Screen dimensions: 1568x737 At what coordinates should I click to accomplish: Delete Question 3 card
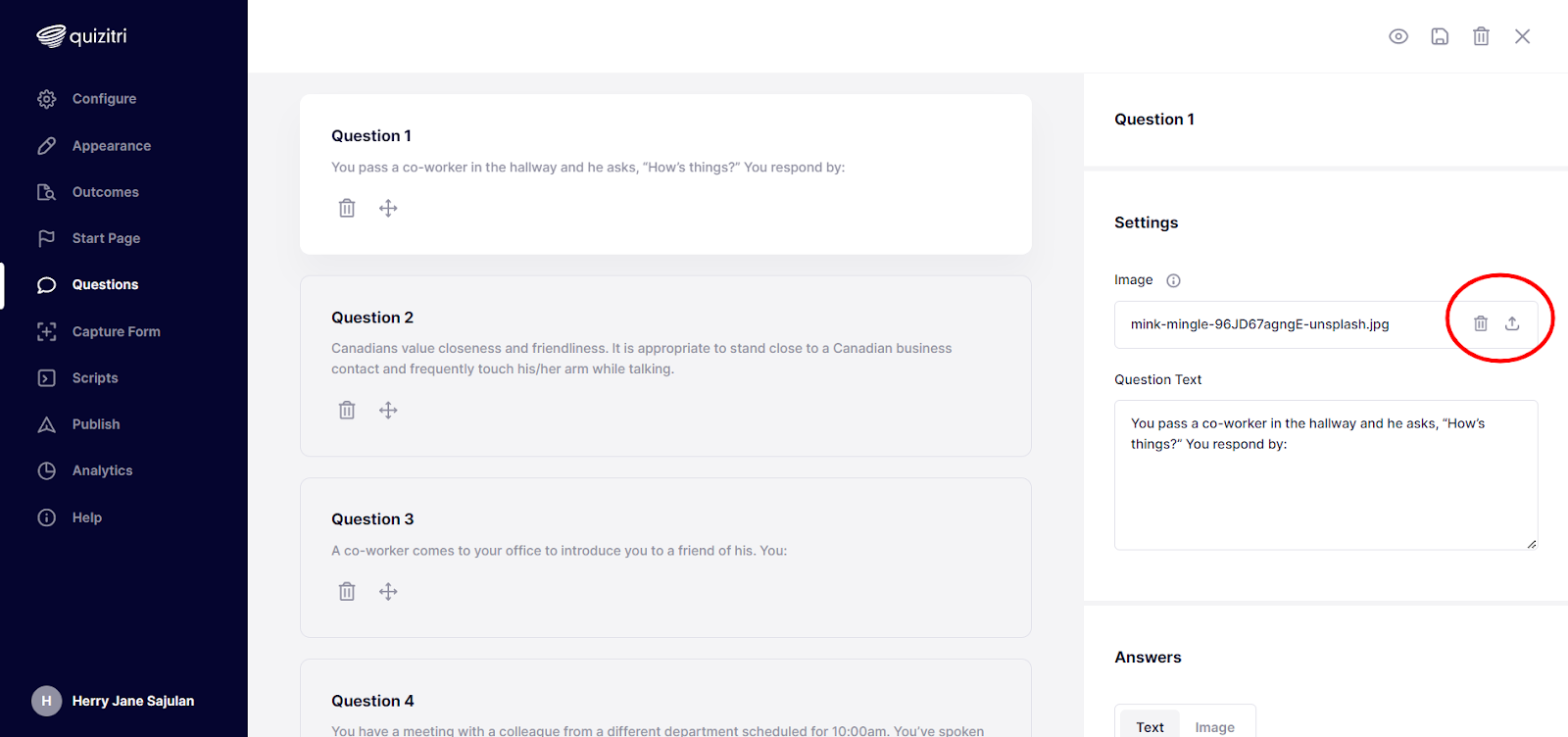point(347,591)
